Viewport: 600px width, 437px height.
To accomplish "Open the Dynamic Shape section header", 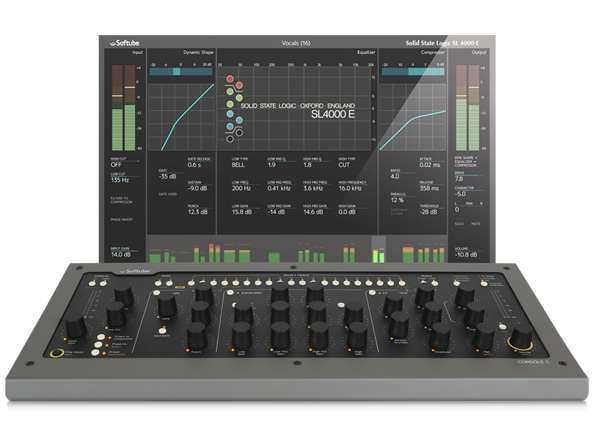I will click(x=198, y=52).
